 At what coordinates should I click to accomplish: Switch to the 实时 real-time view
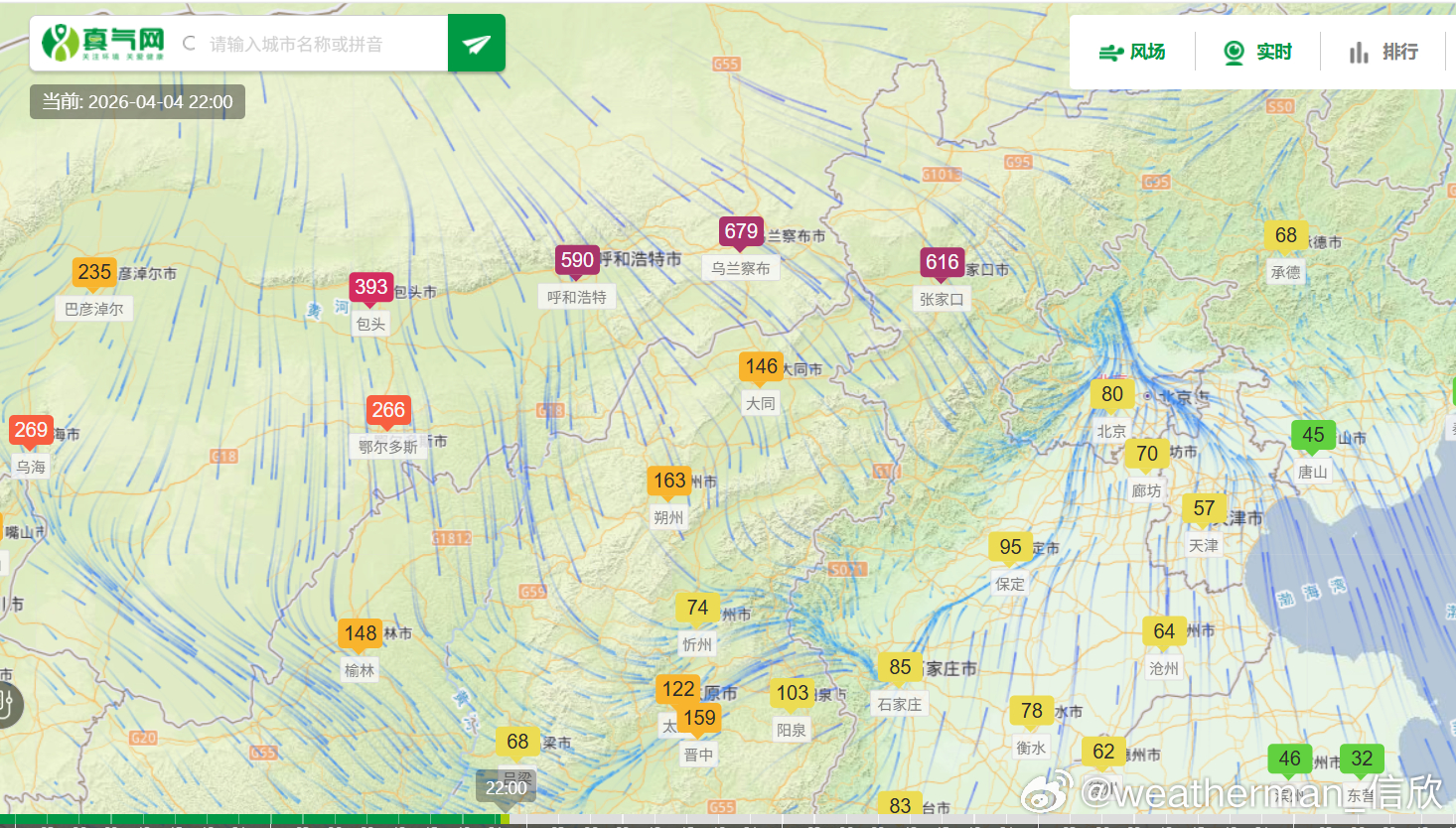pyautogui.click(x=1257, y=52)
